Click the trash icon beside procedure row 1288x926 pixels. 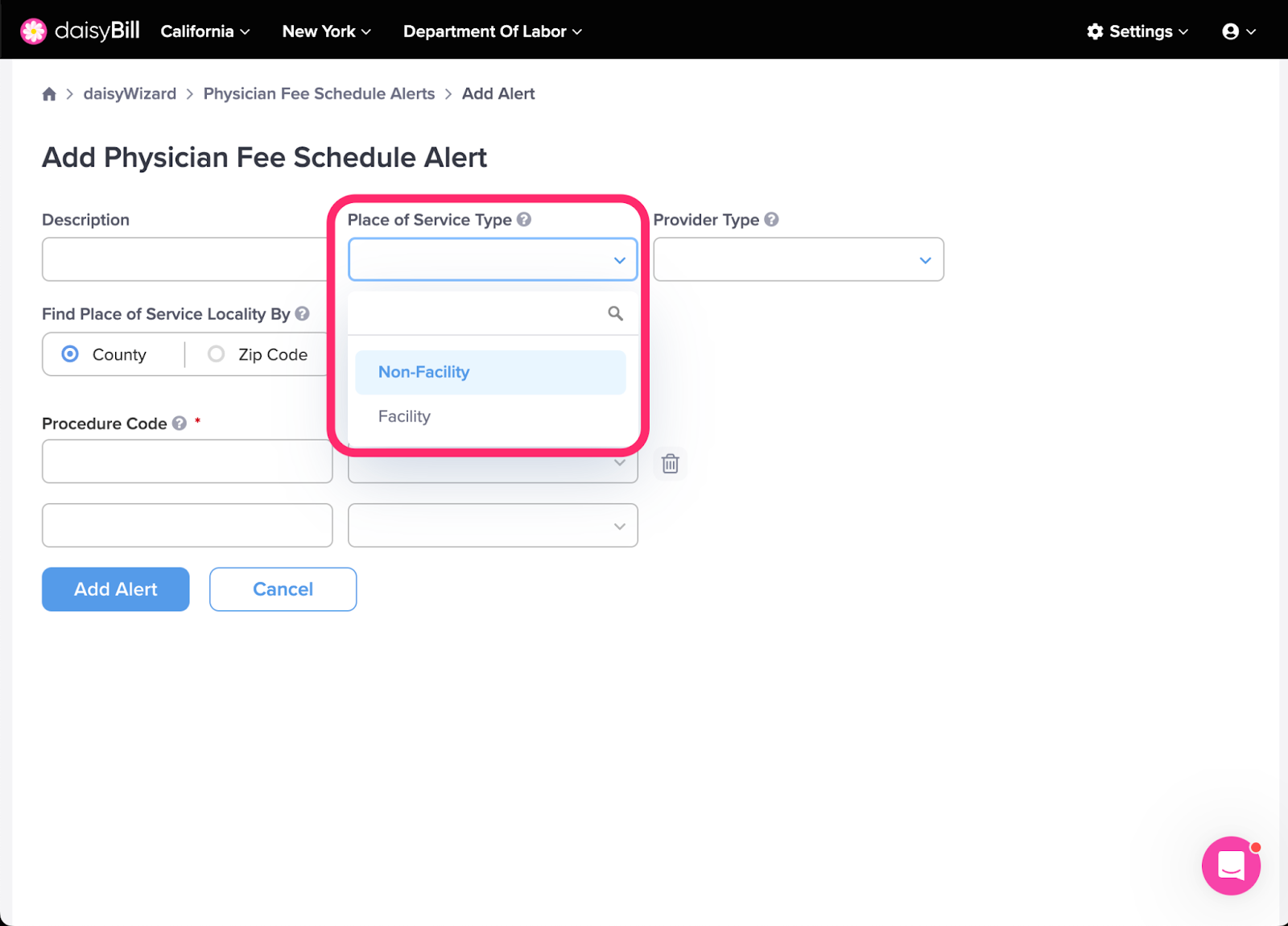[670, 464]
